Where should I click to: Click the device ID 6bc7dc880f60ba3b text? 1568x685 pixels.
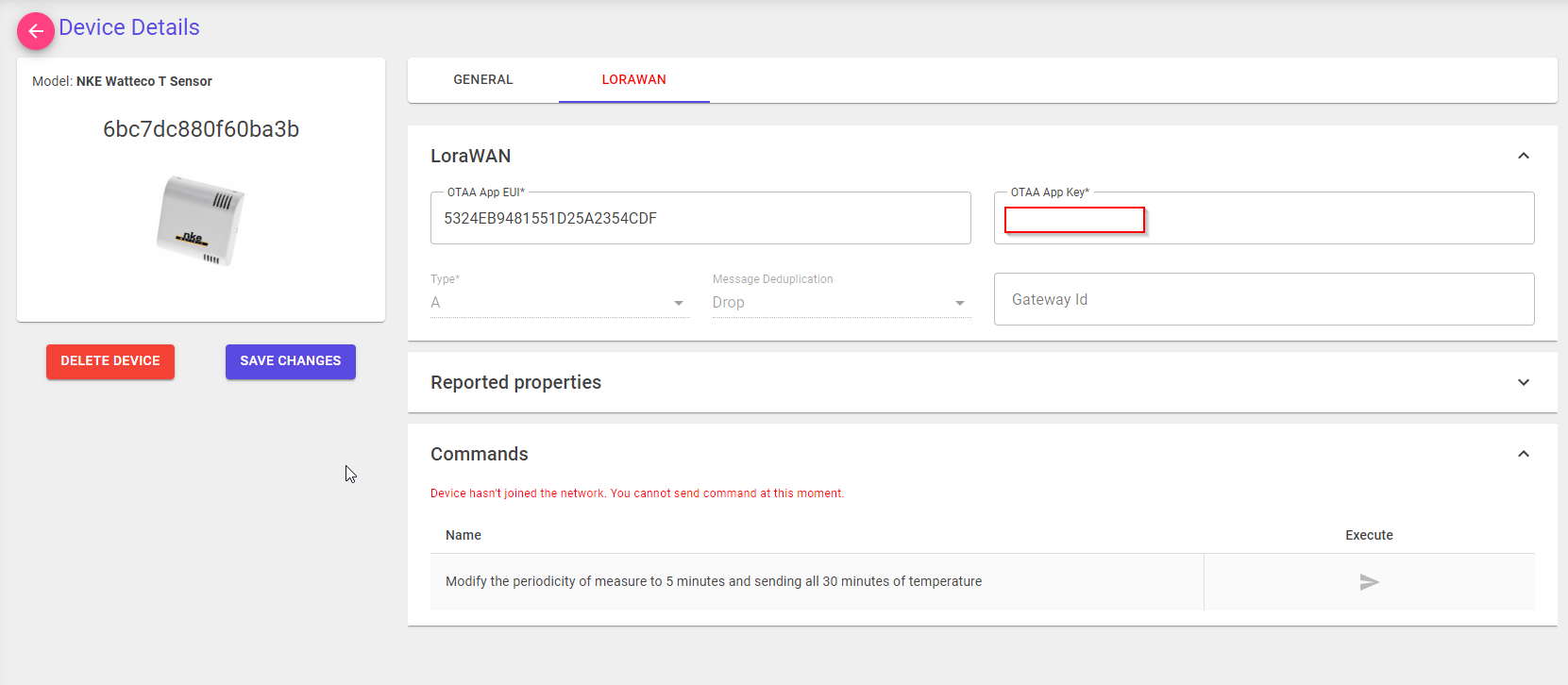201,129
